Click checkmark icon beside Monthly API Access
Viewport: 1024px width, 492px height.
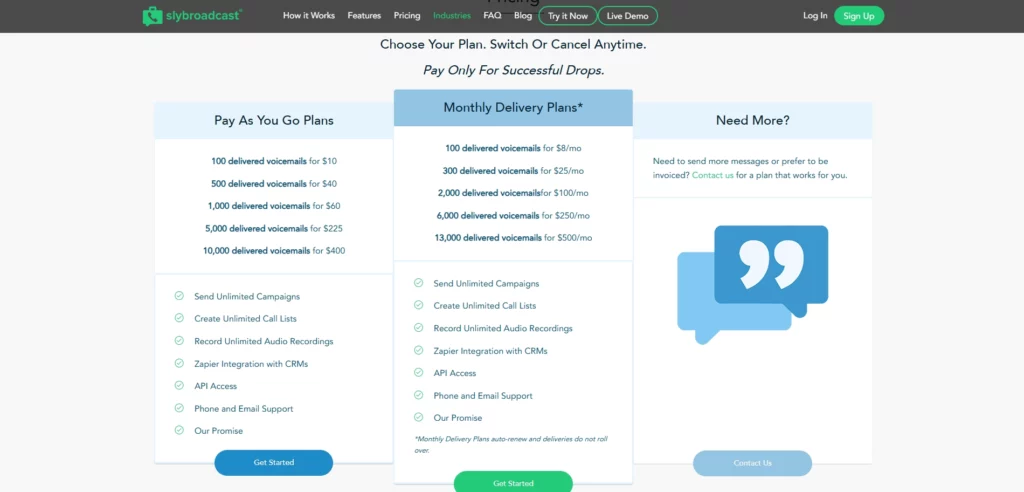(419, 373)
